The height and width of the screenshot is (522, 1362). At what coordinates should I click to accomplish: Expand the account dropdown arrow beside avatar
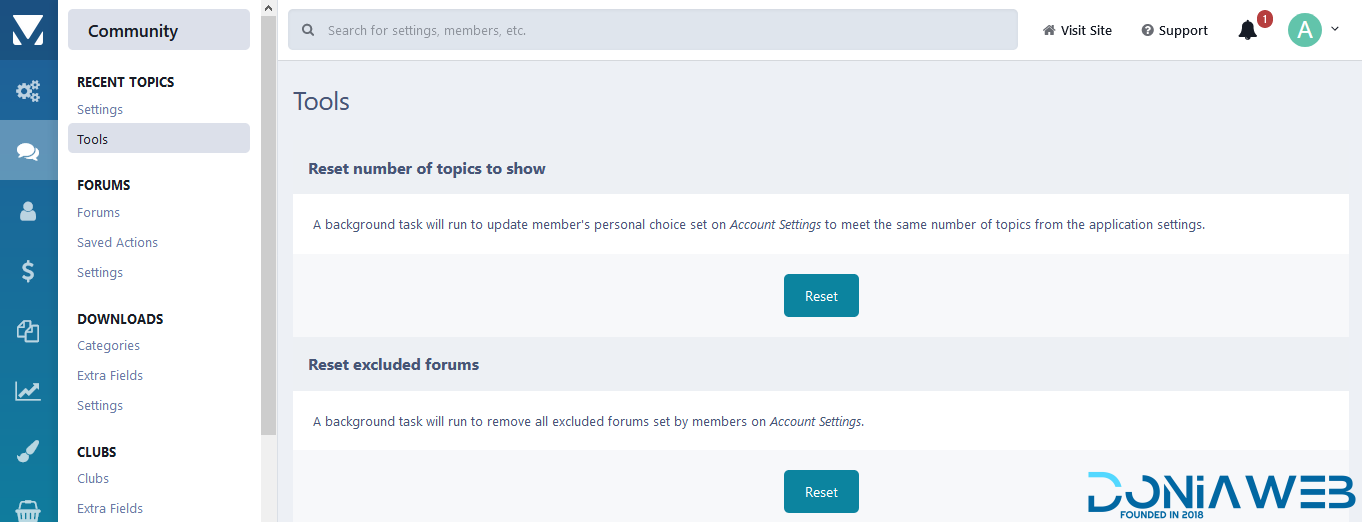(x=1335, y=30)
